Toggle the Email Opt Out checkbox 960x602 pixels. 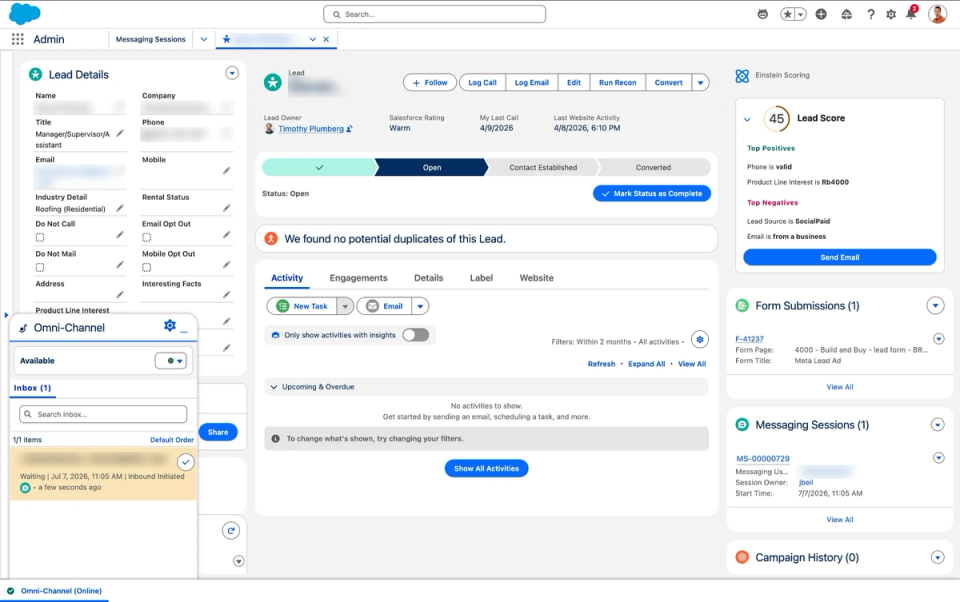click(146, 237)
